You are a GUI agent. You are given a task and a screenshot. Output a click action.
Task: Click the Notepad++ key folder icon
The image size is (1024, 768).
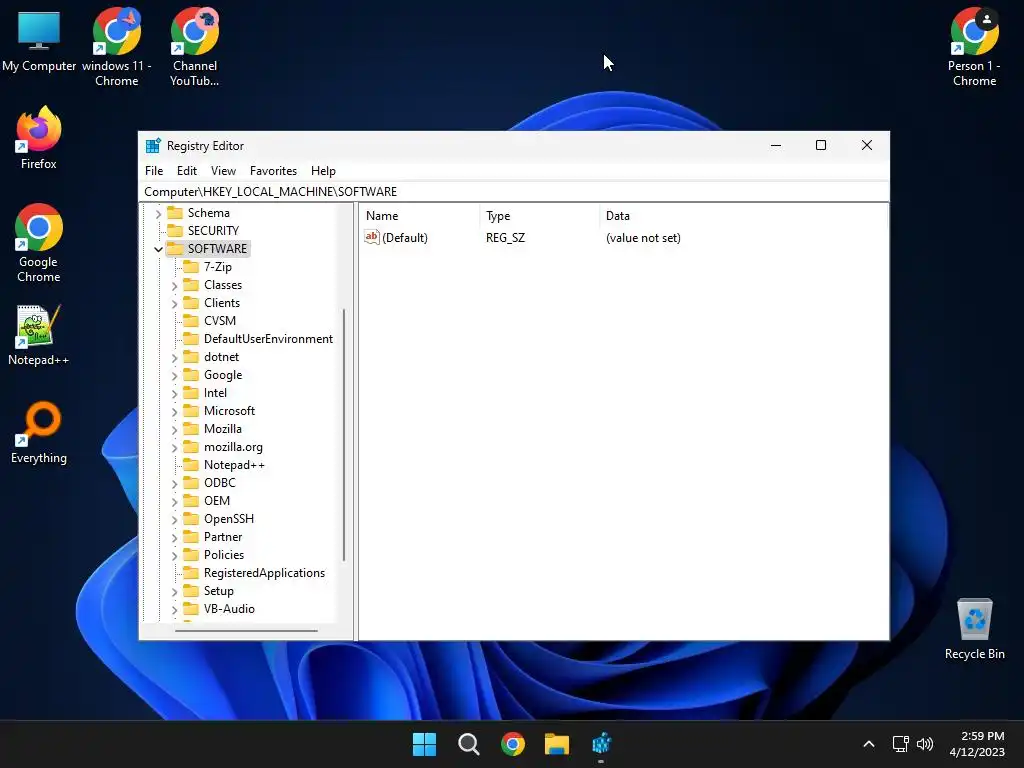191,465
